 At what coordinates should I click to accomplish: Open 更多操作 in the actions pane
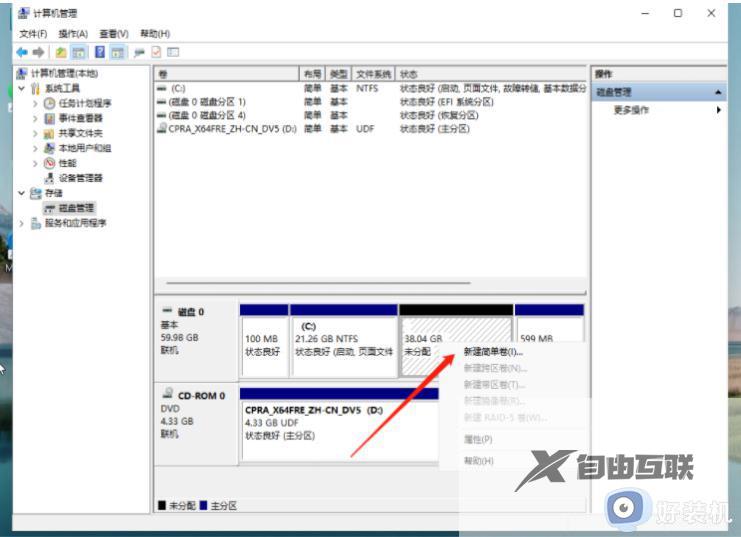coord(631,110)
